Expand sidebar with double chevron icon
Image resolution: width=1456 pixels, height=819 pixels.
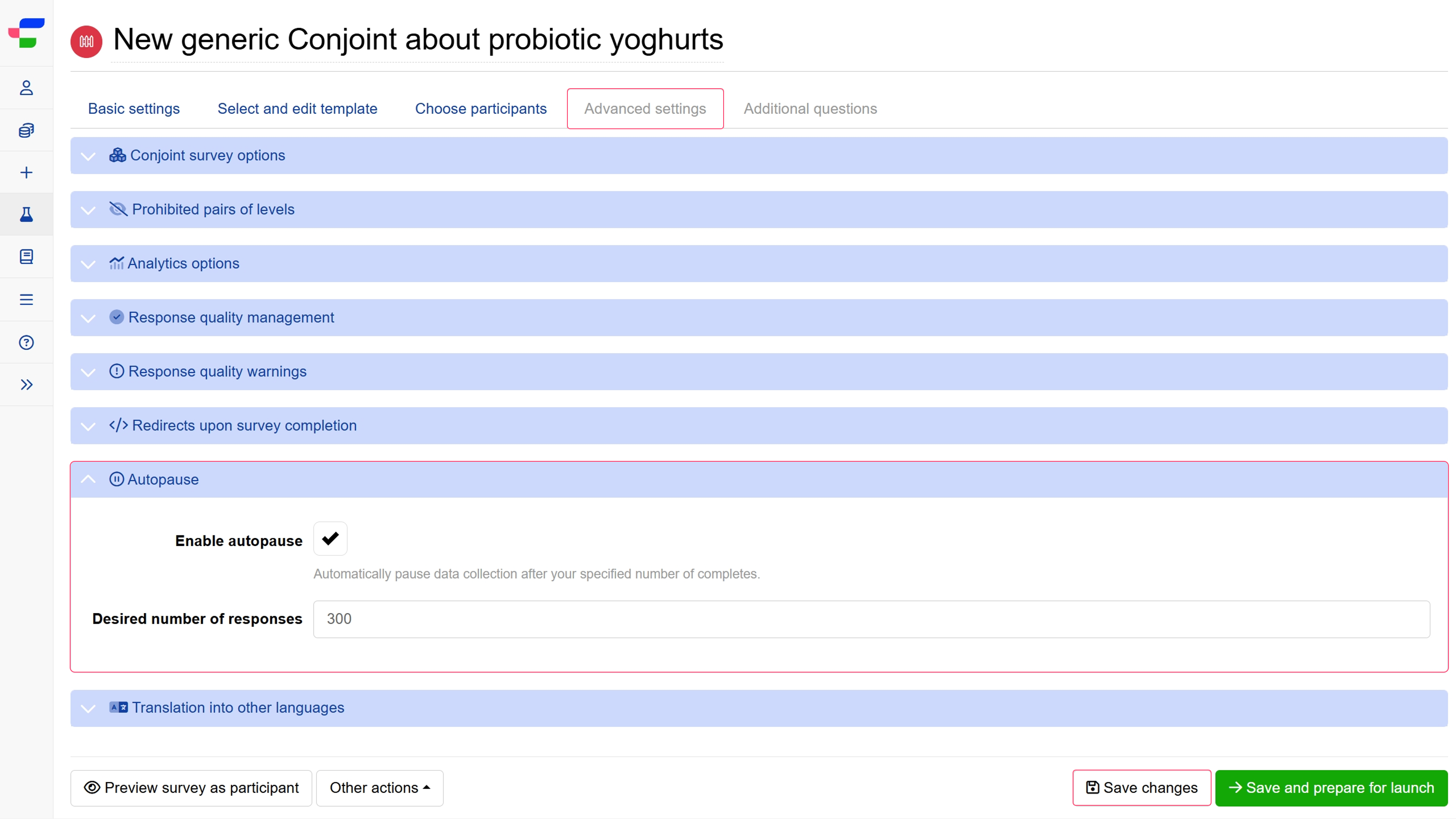[26, 385]
